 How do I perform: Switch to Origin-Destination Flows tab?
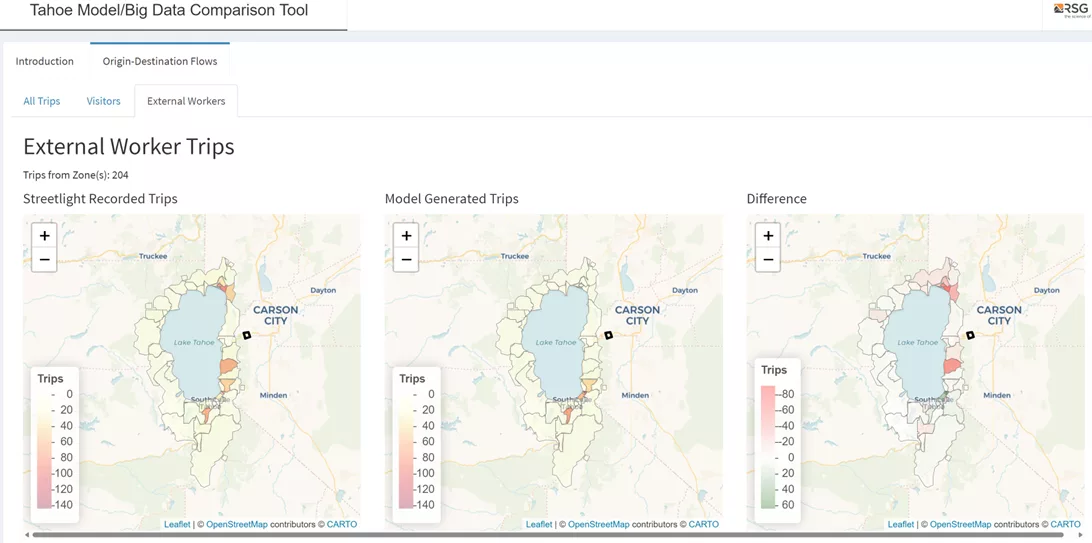click(x=160, y=61)
